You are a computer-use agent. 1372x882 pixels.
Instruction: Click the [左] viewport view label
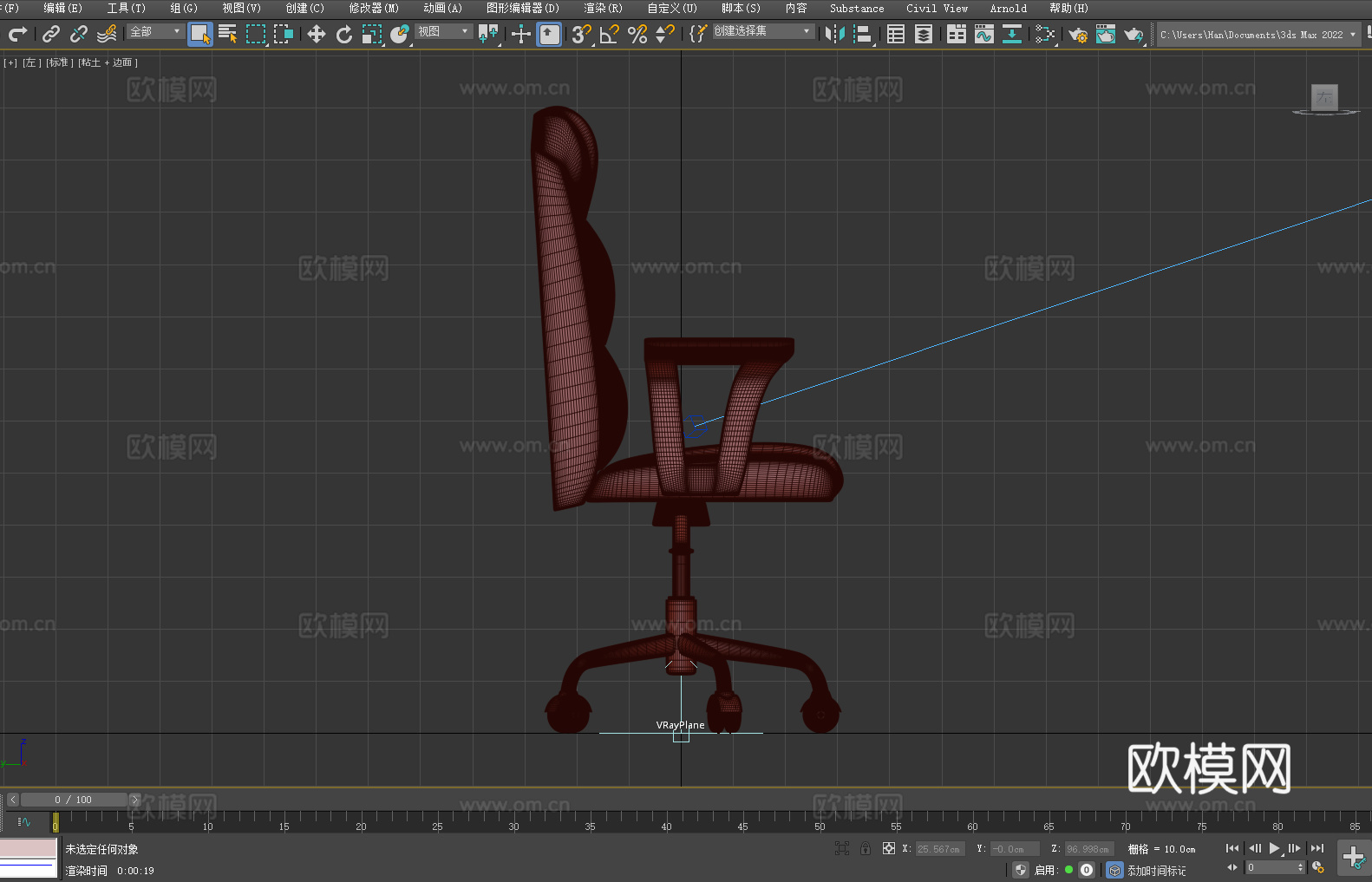30,62
